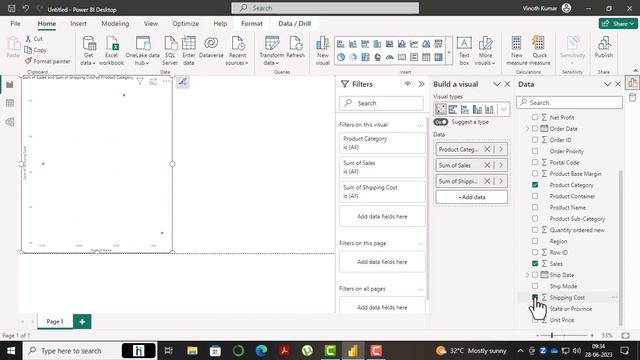The image size is (640, 360).
Task: Switch to Report view in sidebar
Action: 10,85
